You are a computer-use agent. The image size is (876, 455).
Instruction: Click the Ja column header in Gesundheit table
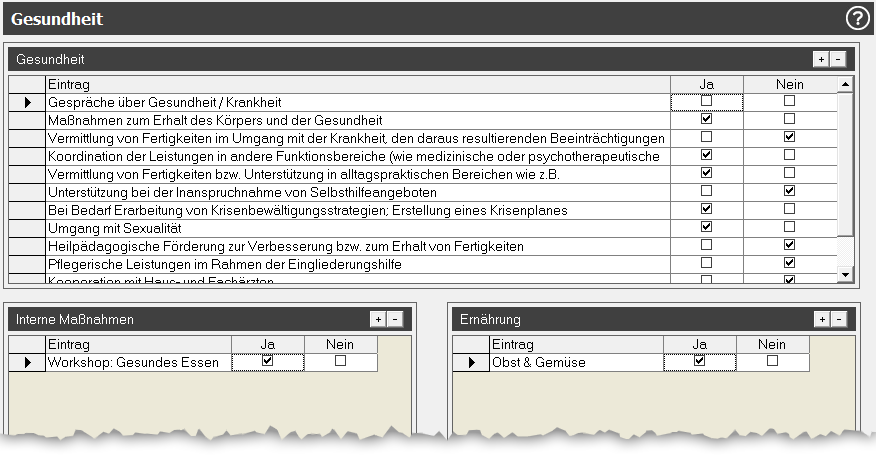[x=707, y=85]
